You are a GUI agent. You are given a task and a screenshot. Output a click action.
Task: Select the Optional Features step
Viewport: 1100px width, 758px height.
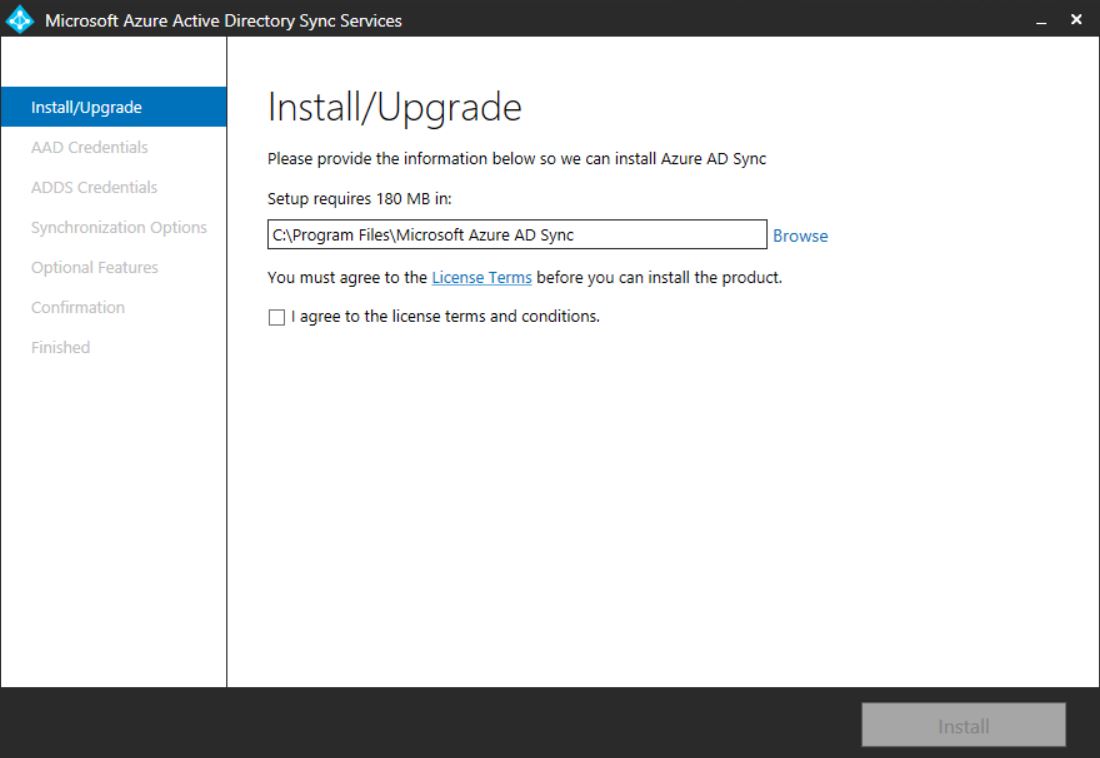94,267
